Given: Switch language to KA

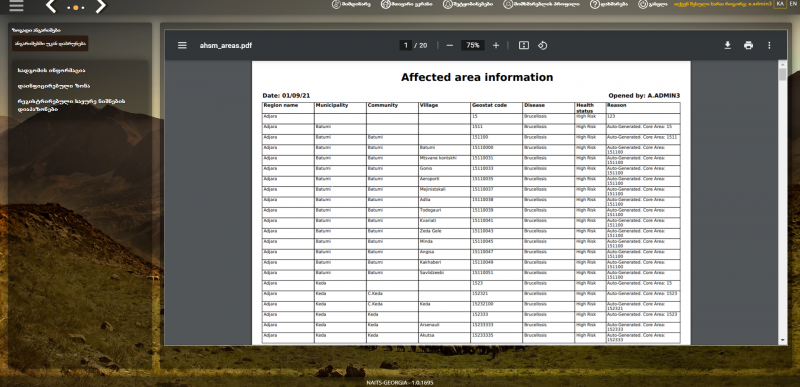Looking at the screenshot, I should 780,4.
